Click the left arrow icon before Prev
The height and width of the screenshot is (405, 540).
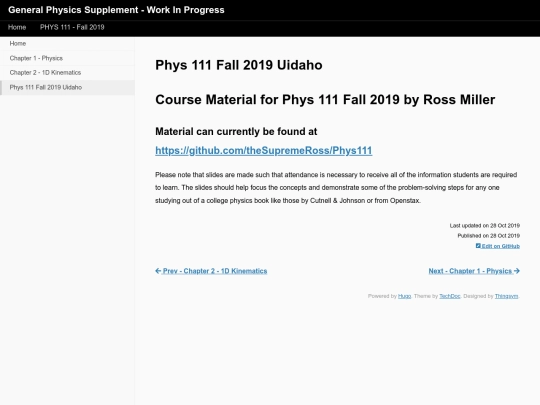(158, 271)
